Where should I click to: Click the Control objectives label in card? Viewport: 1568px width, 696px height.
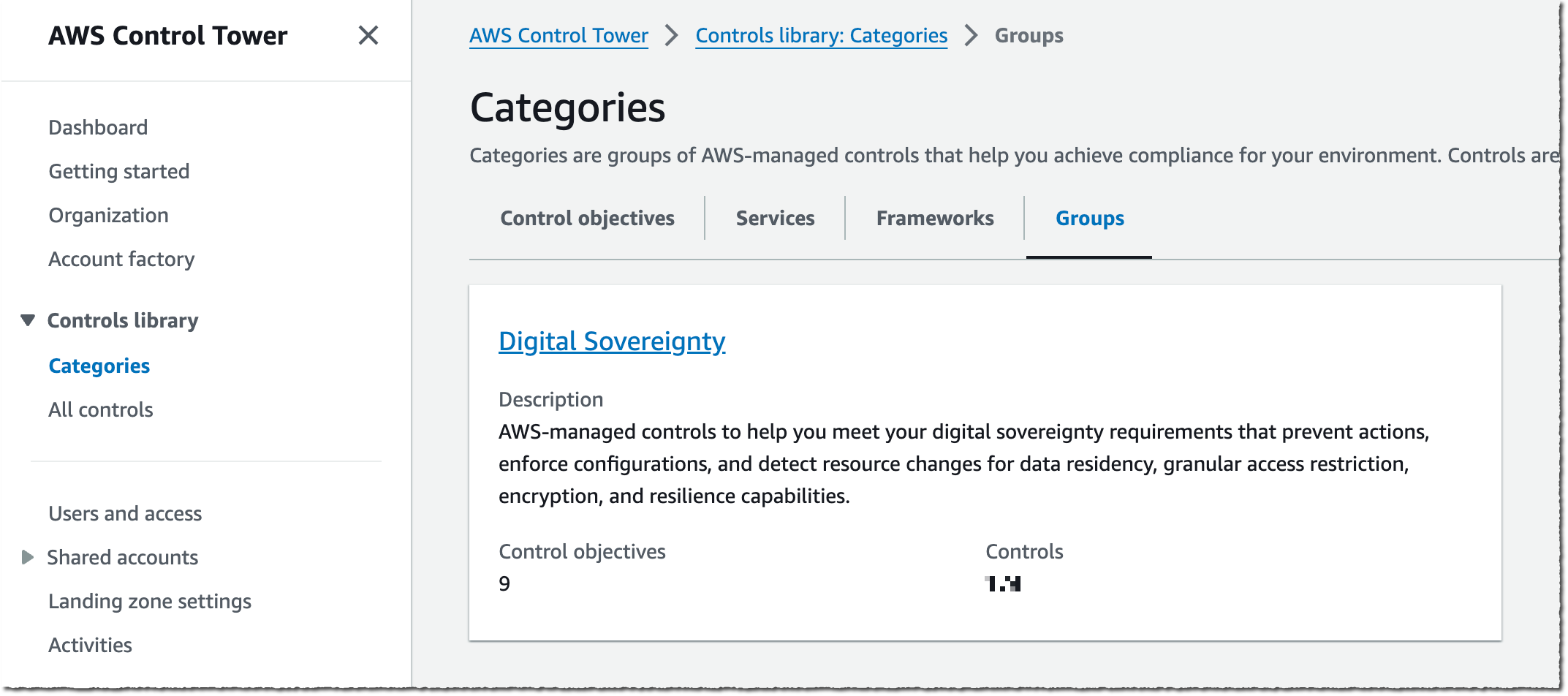[582, 551]
